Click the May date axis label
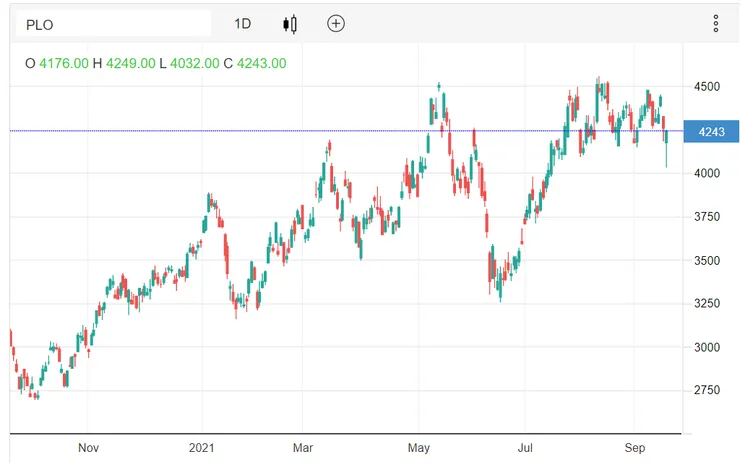Viewport: 740px width, 463px height. click(x=419, y=447)
